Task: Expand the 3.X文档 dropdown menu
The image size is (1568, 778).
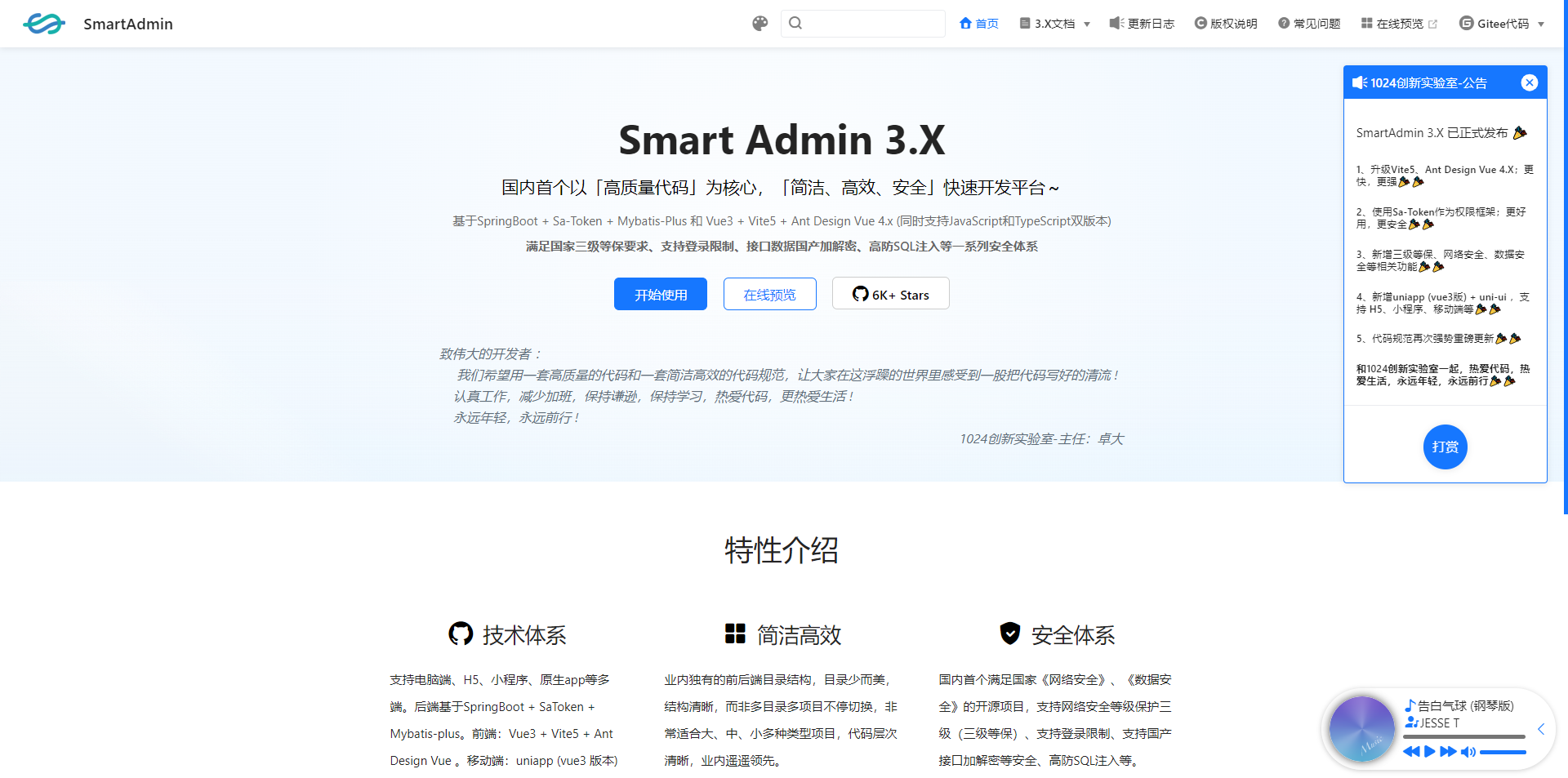Action: (x=1055, y=24)
